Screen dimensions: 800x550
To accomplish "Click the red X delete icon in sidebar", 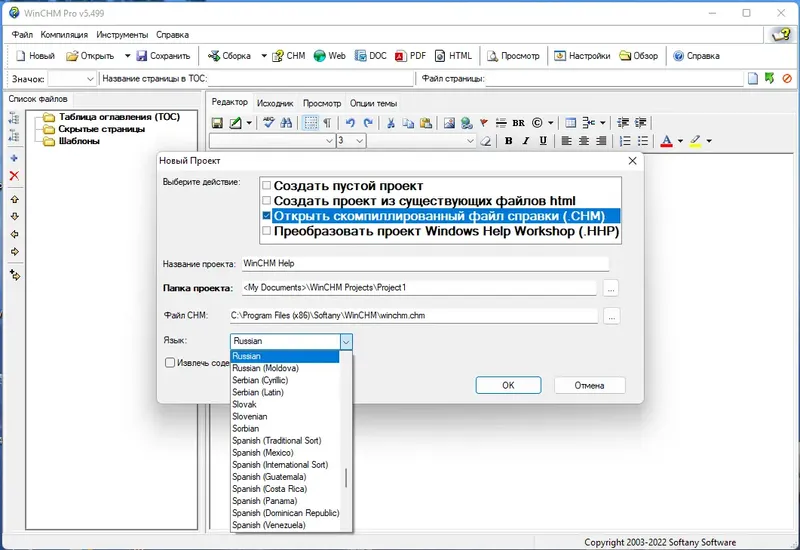I will (14, 176).
